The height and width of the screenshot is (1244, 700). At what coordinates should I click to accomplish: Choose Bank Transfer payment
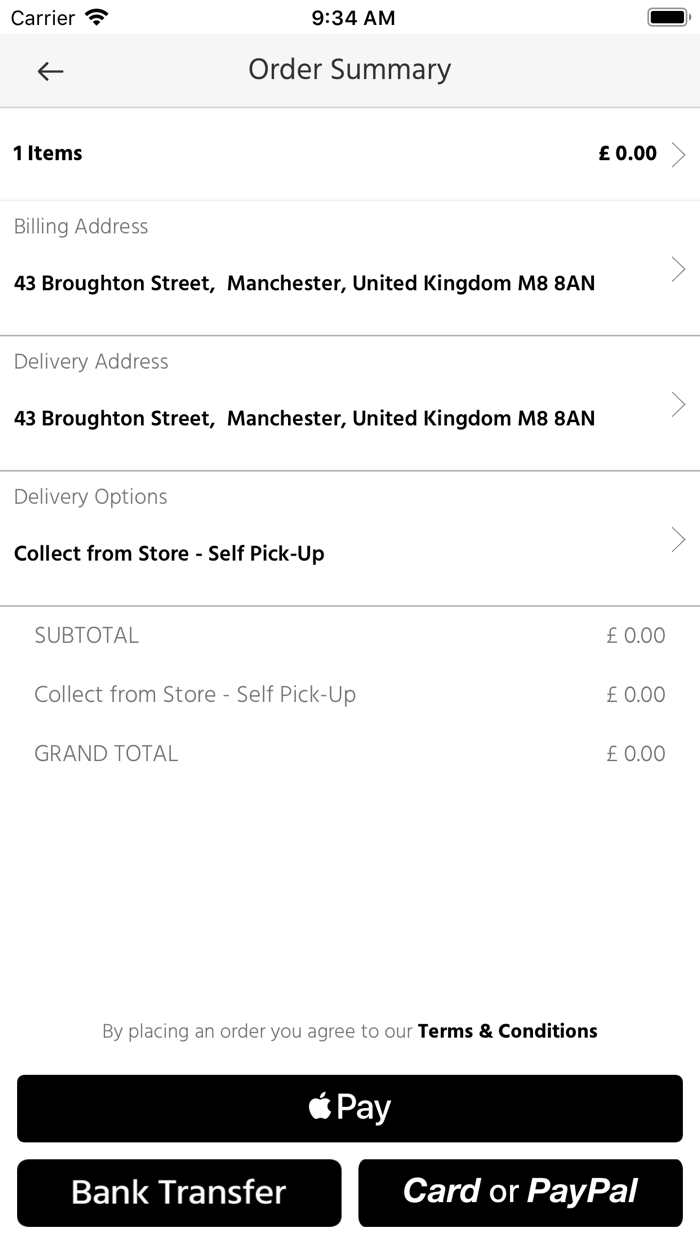coord(179,1192)
